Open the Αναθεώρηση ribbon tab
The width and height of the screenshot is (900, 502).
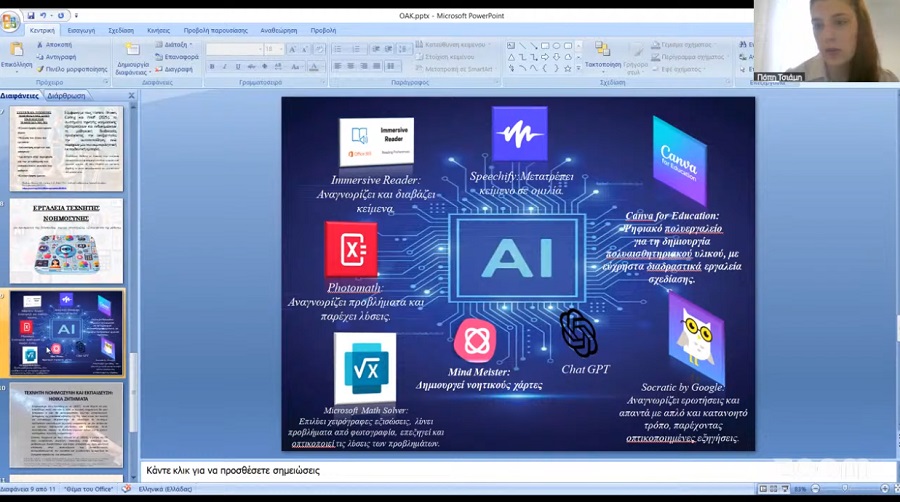click(x=279, y=30)
